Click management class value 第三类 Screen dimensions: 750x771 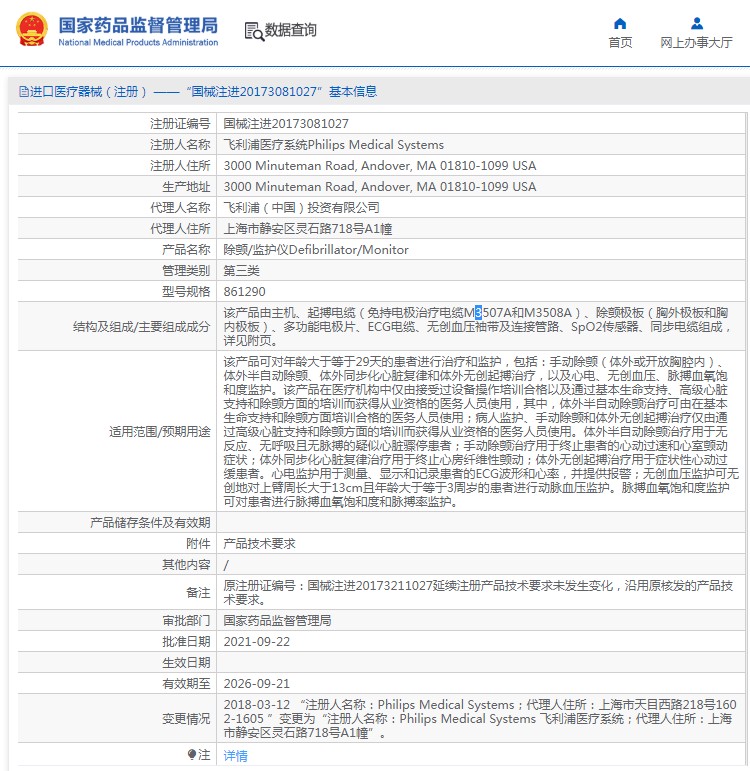241,270
